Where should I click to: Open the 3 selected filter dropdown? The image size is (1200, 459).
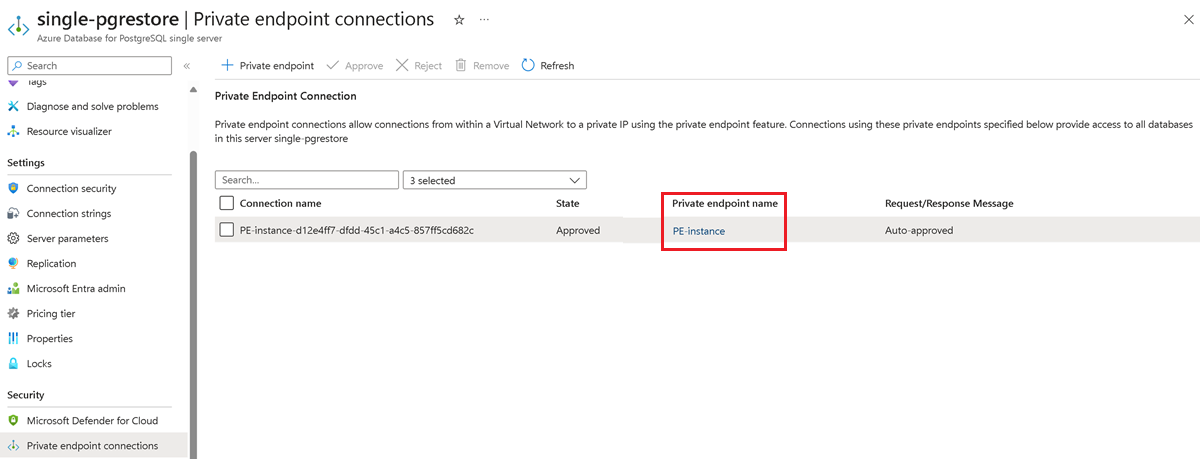tap(494, 180)
